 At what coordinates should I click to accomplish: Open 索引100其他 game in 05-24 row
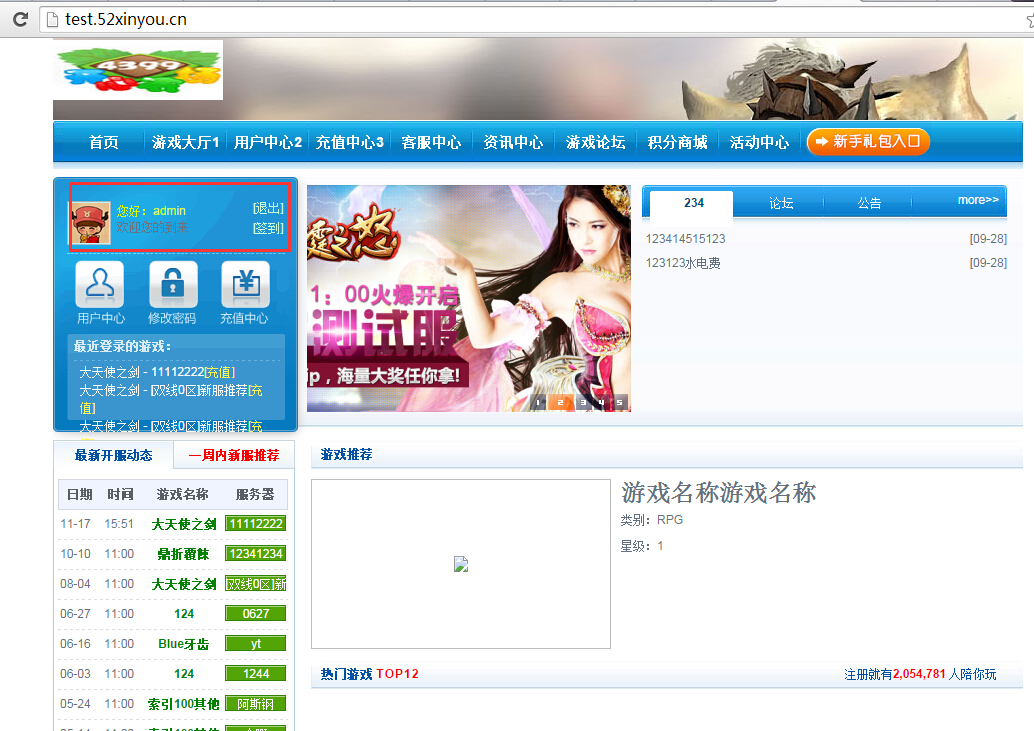point(183,704)
